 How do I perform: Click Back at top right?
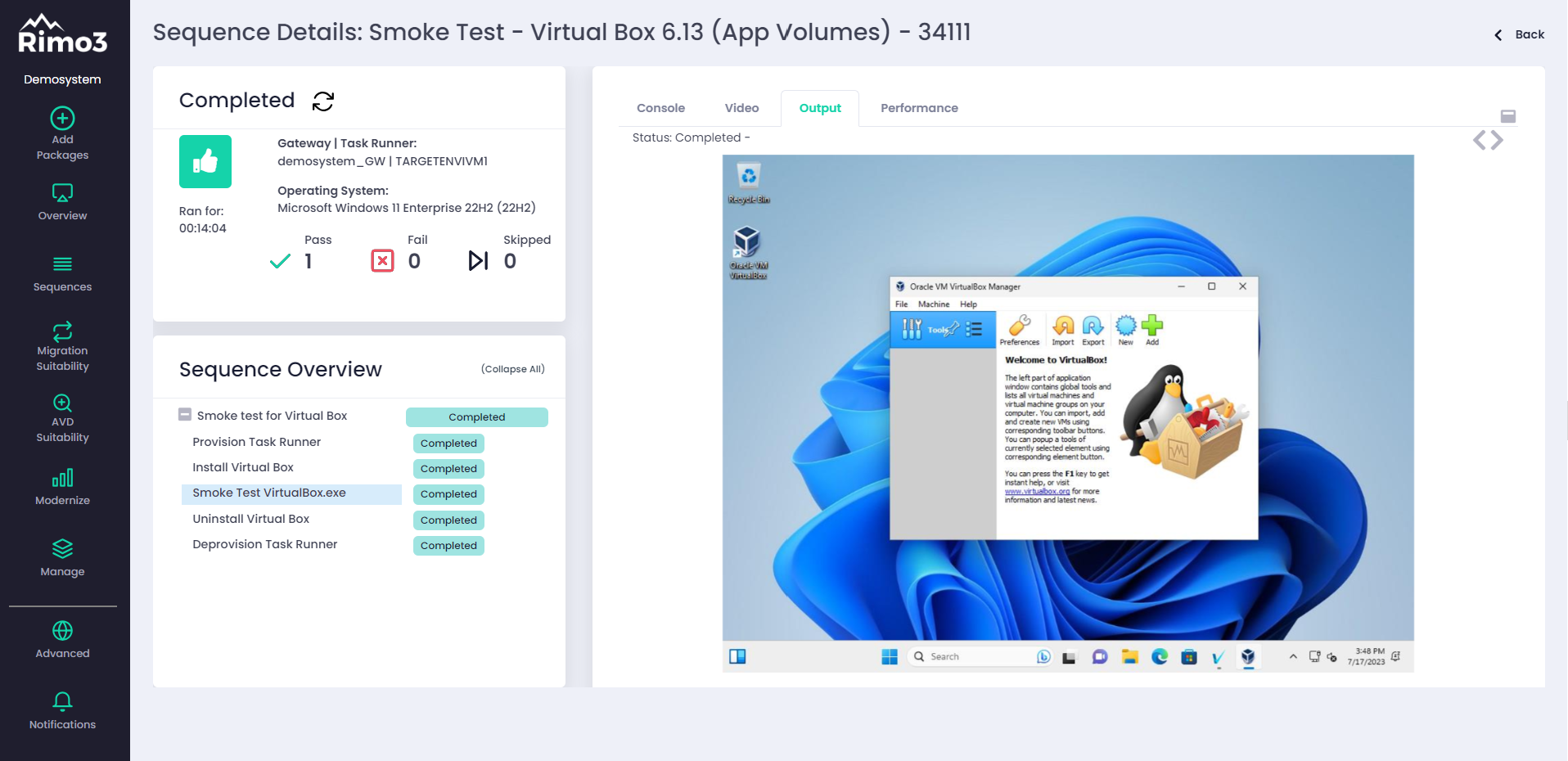tap(1520, 34)
